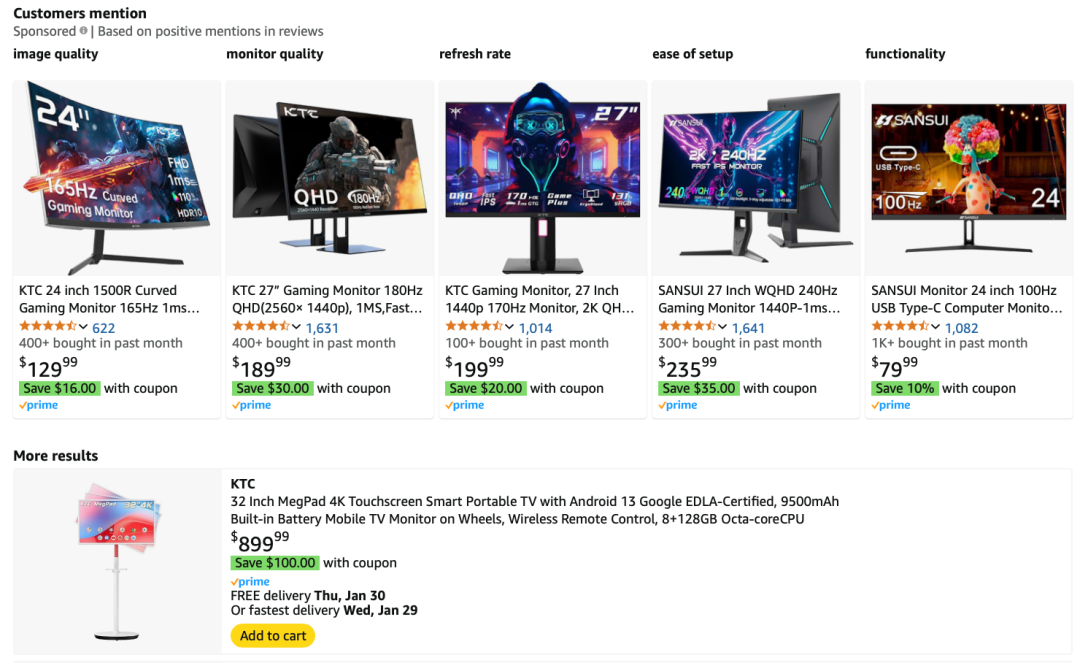Click the Sponsored info icon
Viewport: 1080px width, 663px height.
click(x=83, y=31)
